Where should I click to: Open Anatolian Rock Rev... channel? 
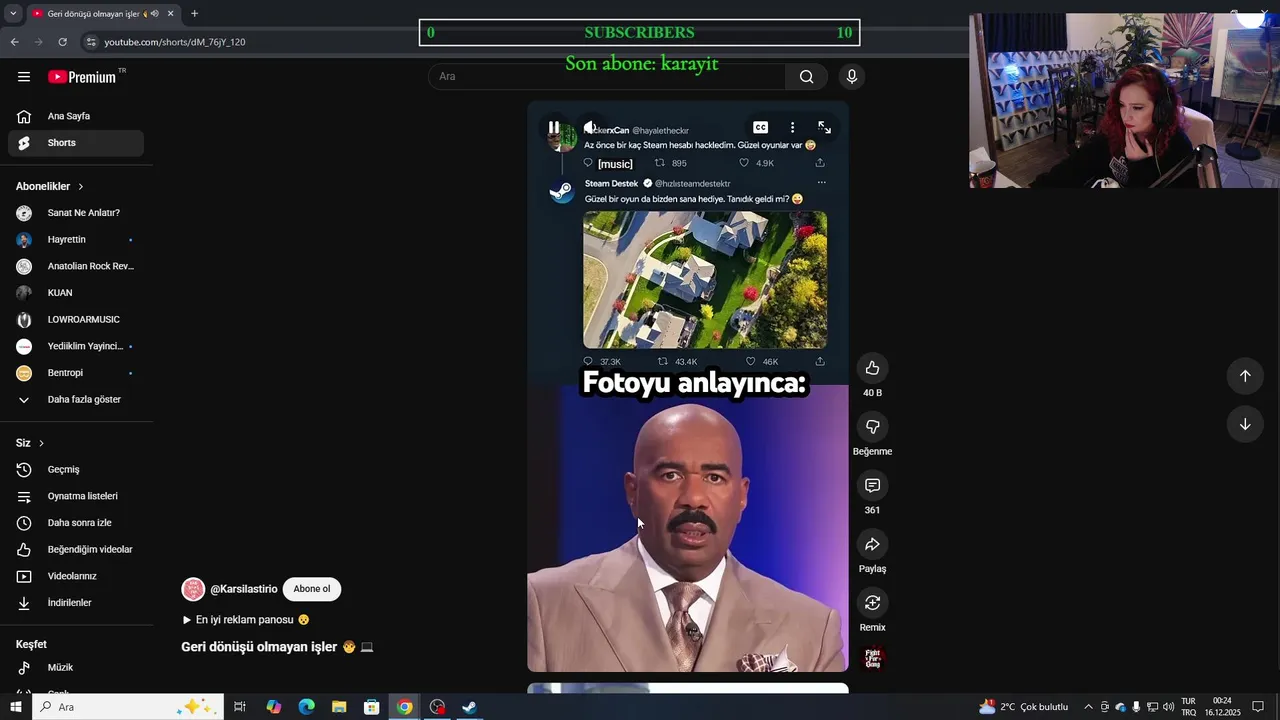point(76,266)
